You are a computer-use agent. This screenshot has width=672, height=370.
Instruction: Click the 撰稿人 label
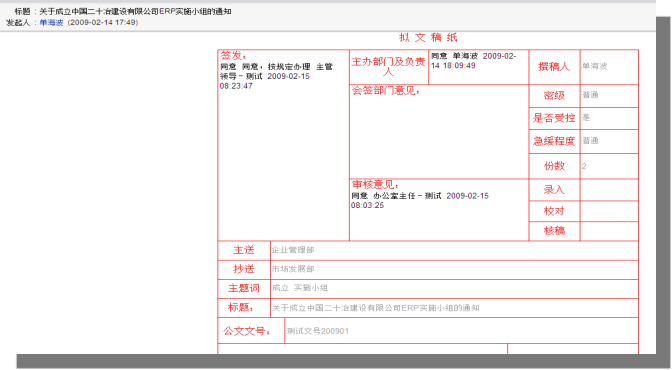coord(554,67)
